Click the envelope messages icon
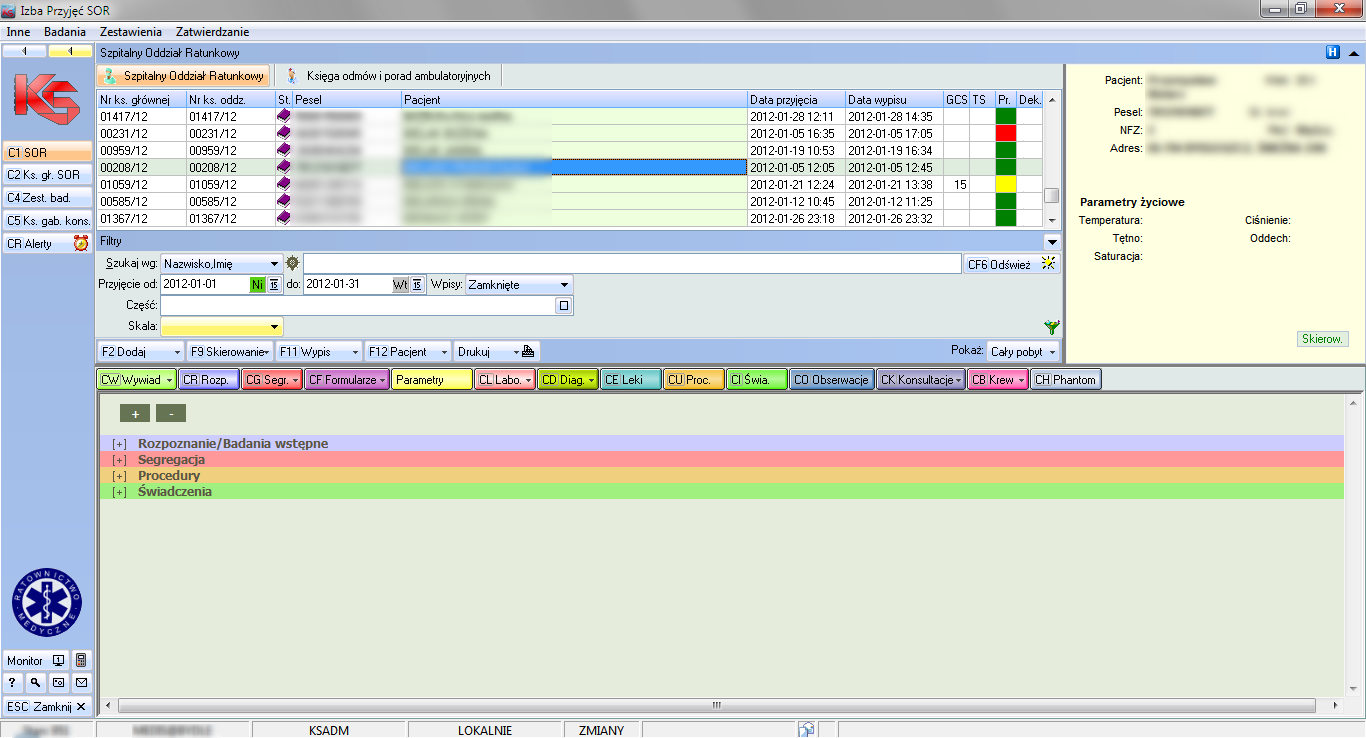1366x738 pixels. (81, 683)
